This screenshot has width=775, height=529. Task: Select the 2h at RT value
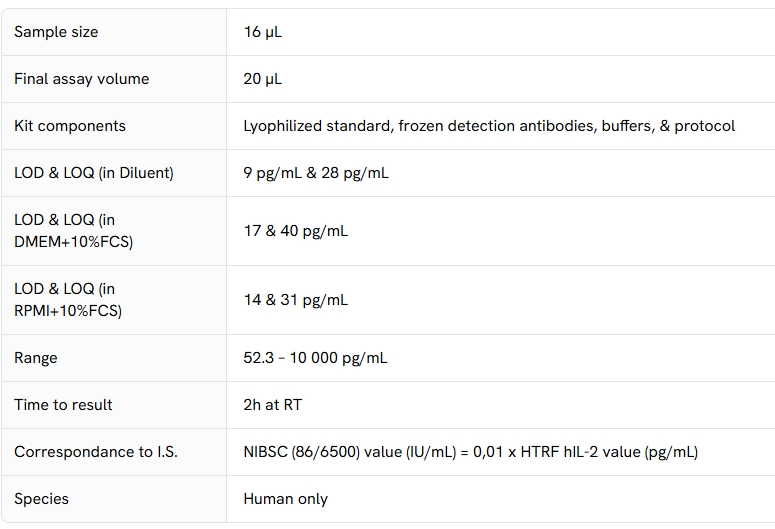pos(272,405)
